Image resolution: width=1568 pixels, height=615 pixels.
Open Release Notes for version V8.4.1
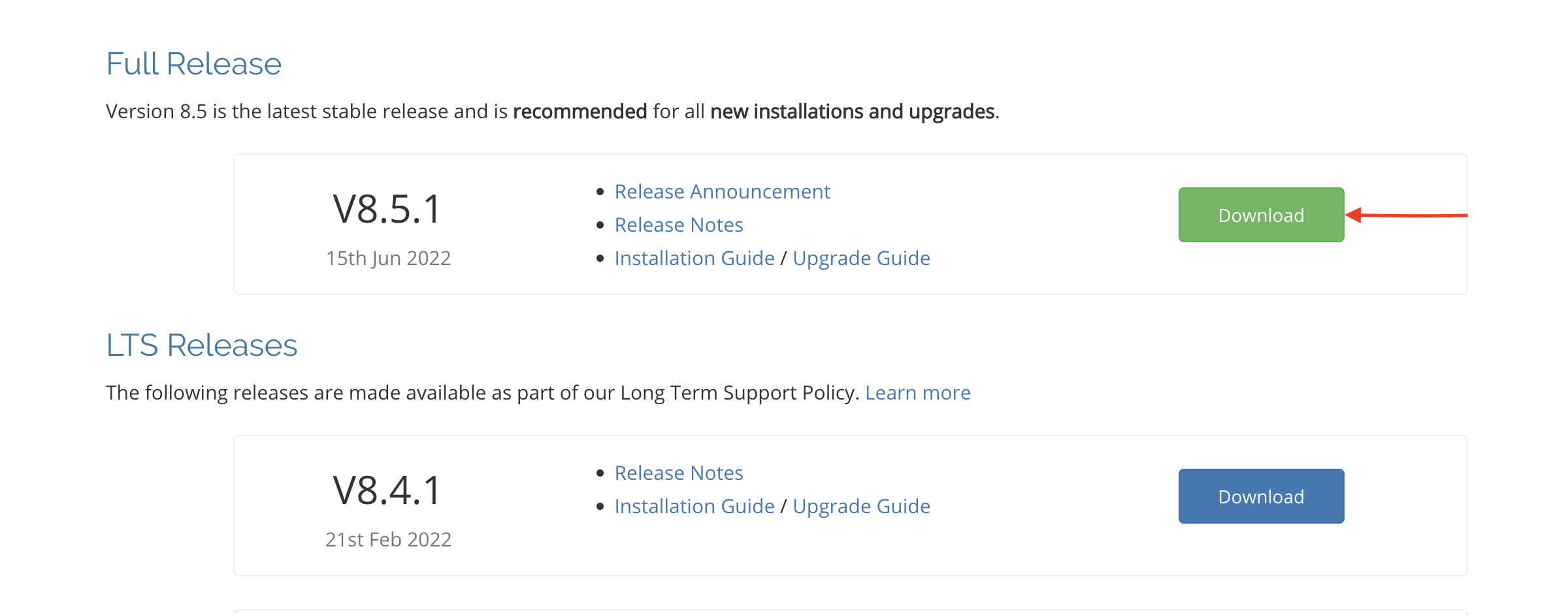[679, 473]
